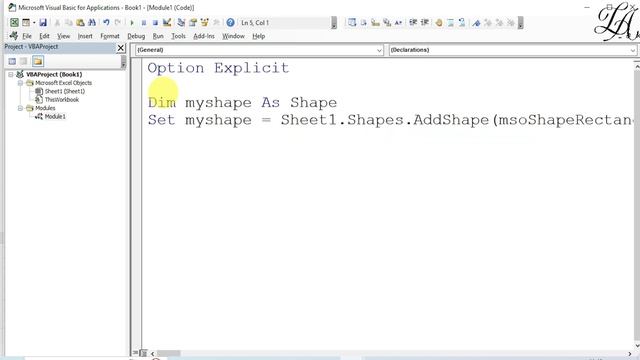Open the Format menu
640x360 pixels.
point(110,36)
